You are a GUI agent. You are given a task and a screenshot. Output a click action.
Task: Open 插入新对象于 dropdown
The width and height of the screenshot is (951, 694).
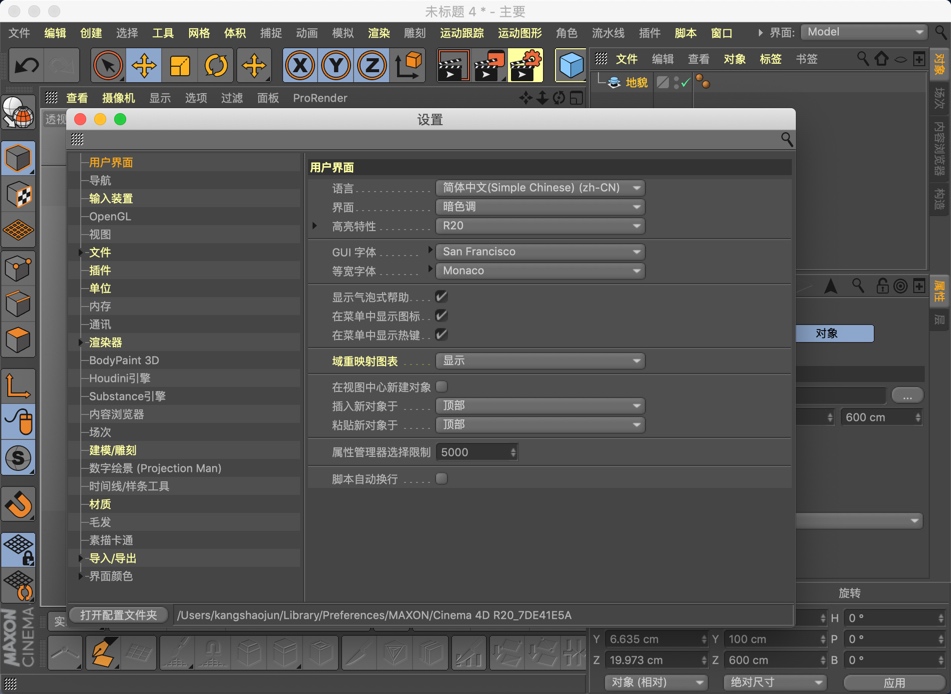[540, 406]
